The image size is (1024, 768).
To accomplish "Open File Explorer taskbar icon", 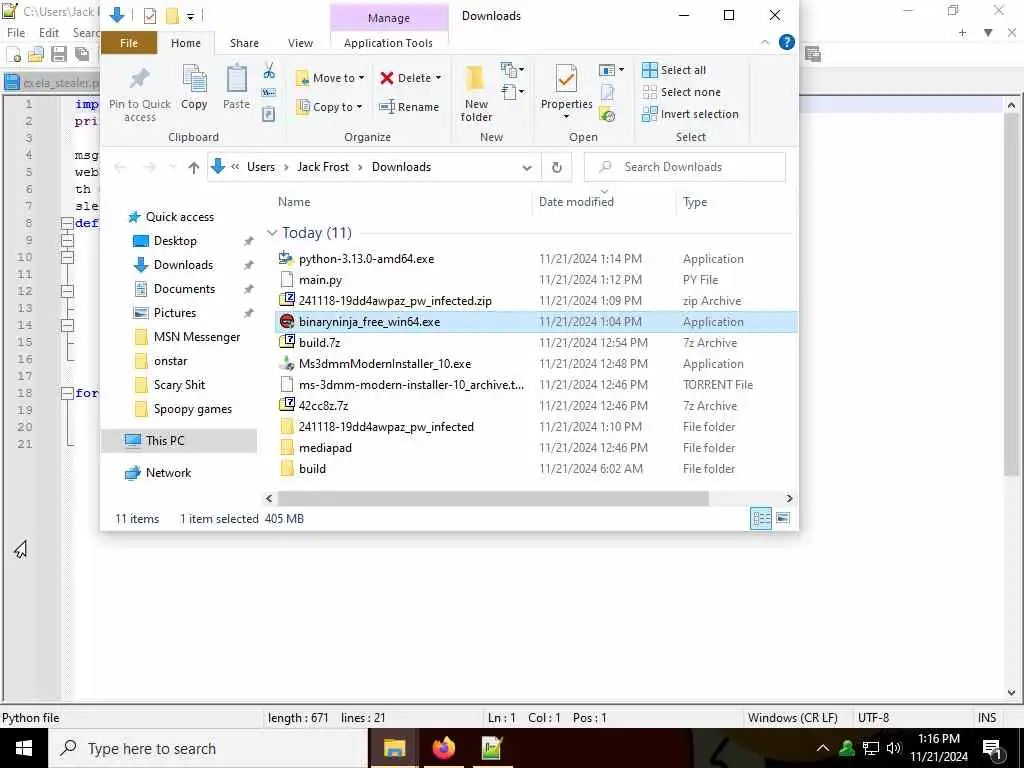I will tap(394, 748).
